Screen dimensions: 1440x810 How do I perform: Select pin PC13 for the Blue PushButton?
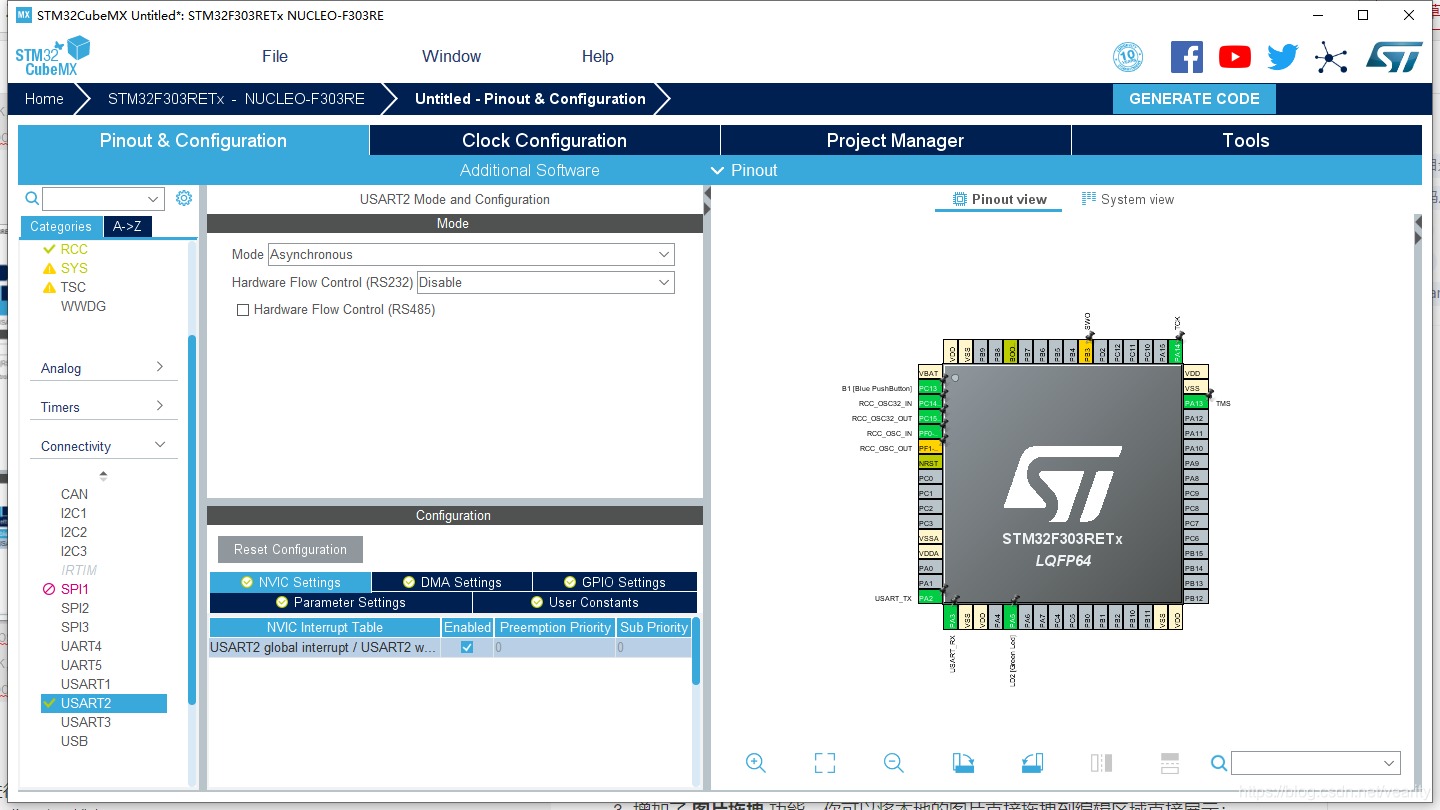(930, 388)
